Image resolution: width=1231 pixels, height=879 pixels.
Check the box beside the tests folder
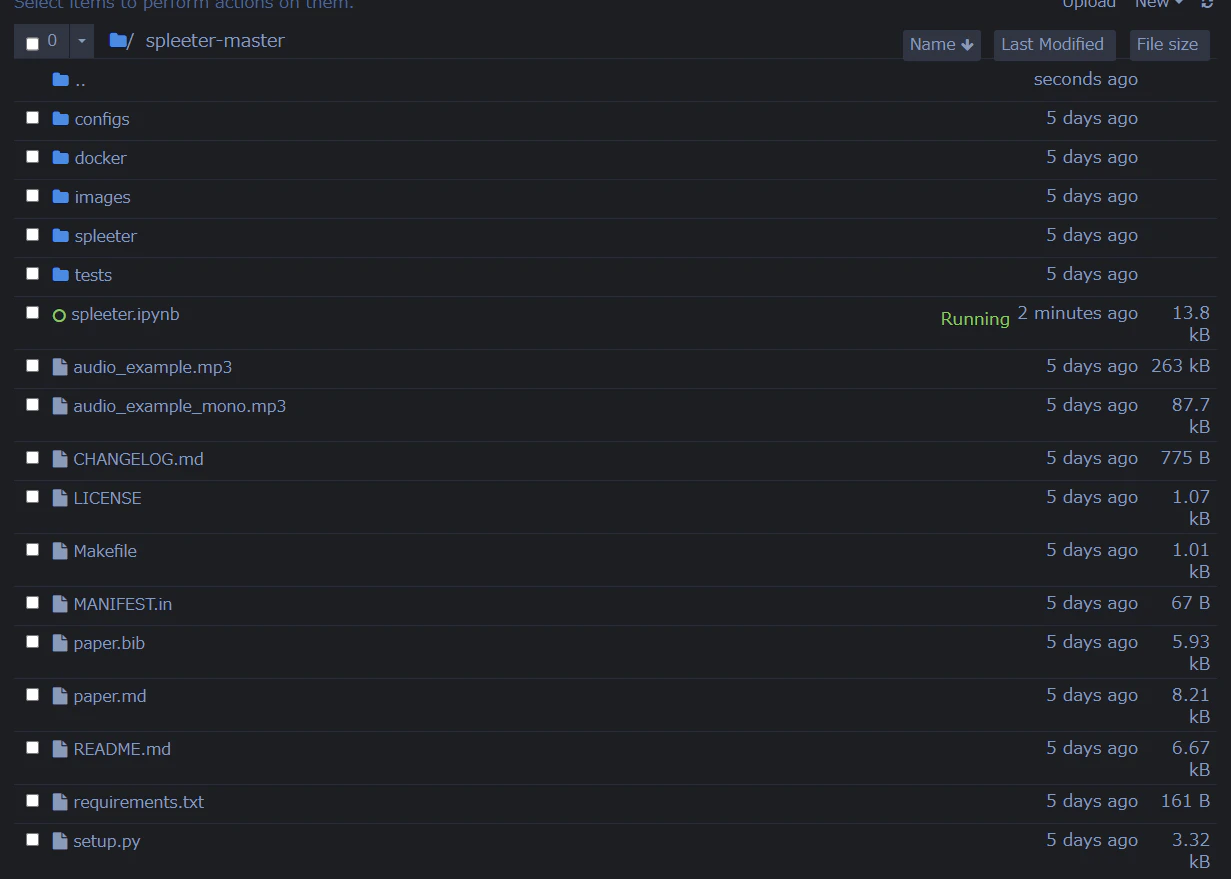point(32,274)
